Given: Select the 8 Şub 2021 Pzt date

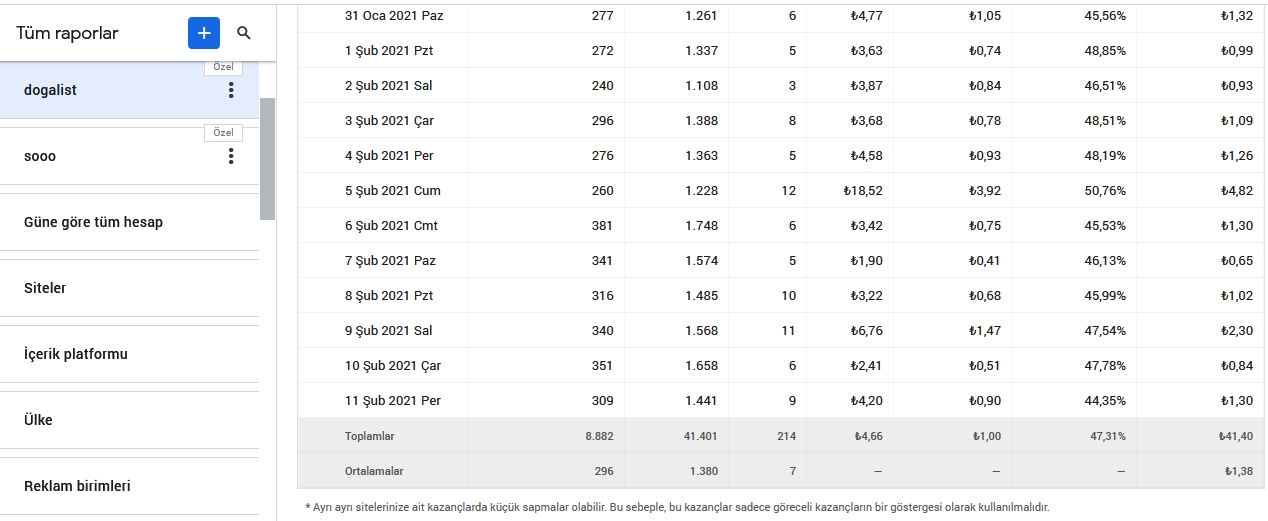Looking at the screenshot, I should (x=389, y=296).
